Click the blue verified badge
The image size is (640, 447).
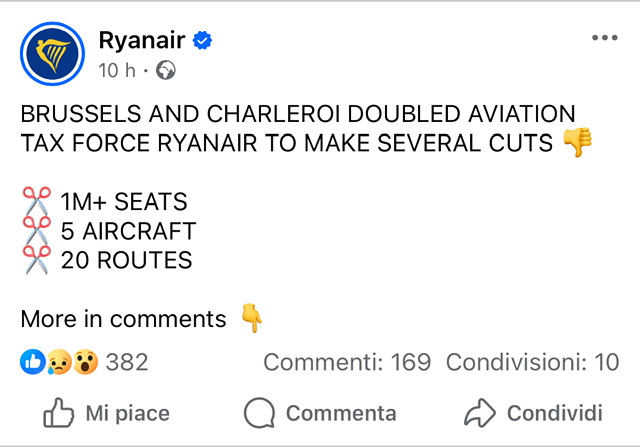203,41
